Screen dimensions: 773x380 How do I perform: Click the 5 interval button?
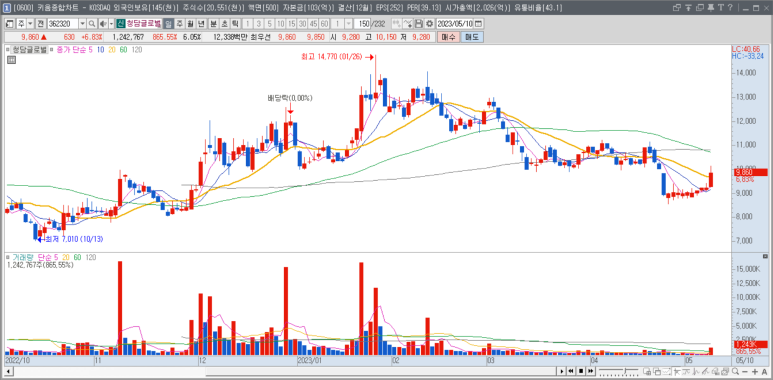269,24
